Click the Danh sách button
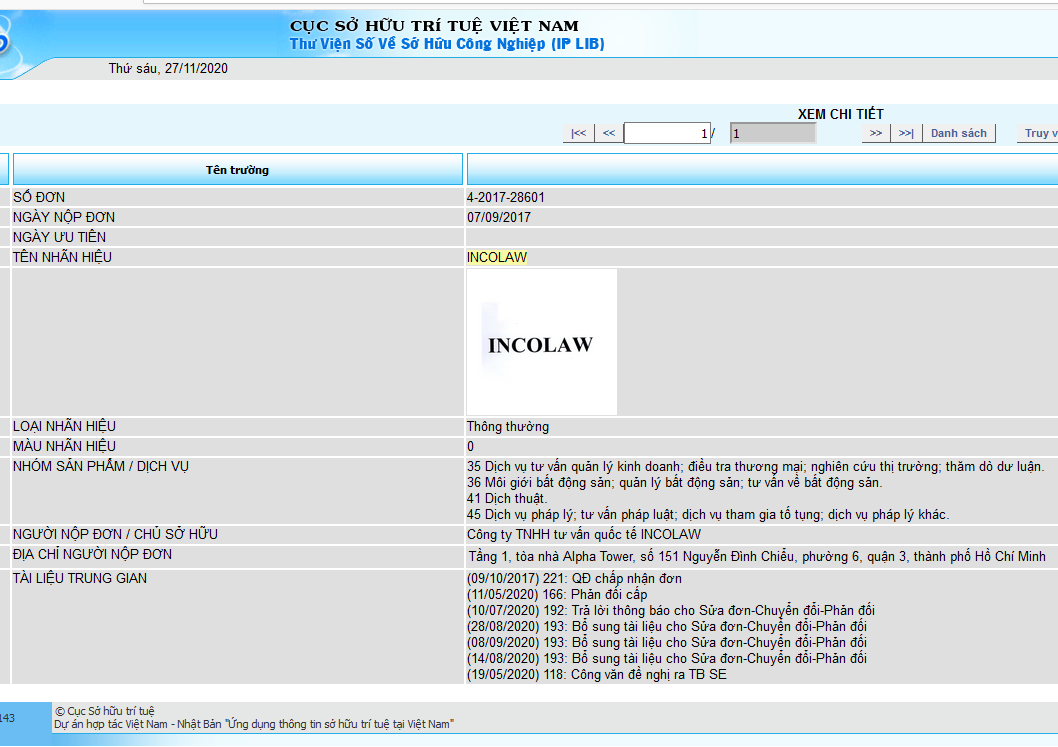This screenshot has width=1058, height=747. tap(958, 133)
